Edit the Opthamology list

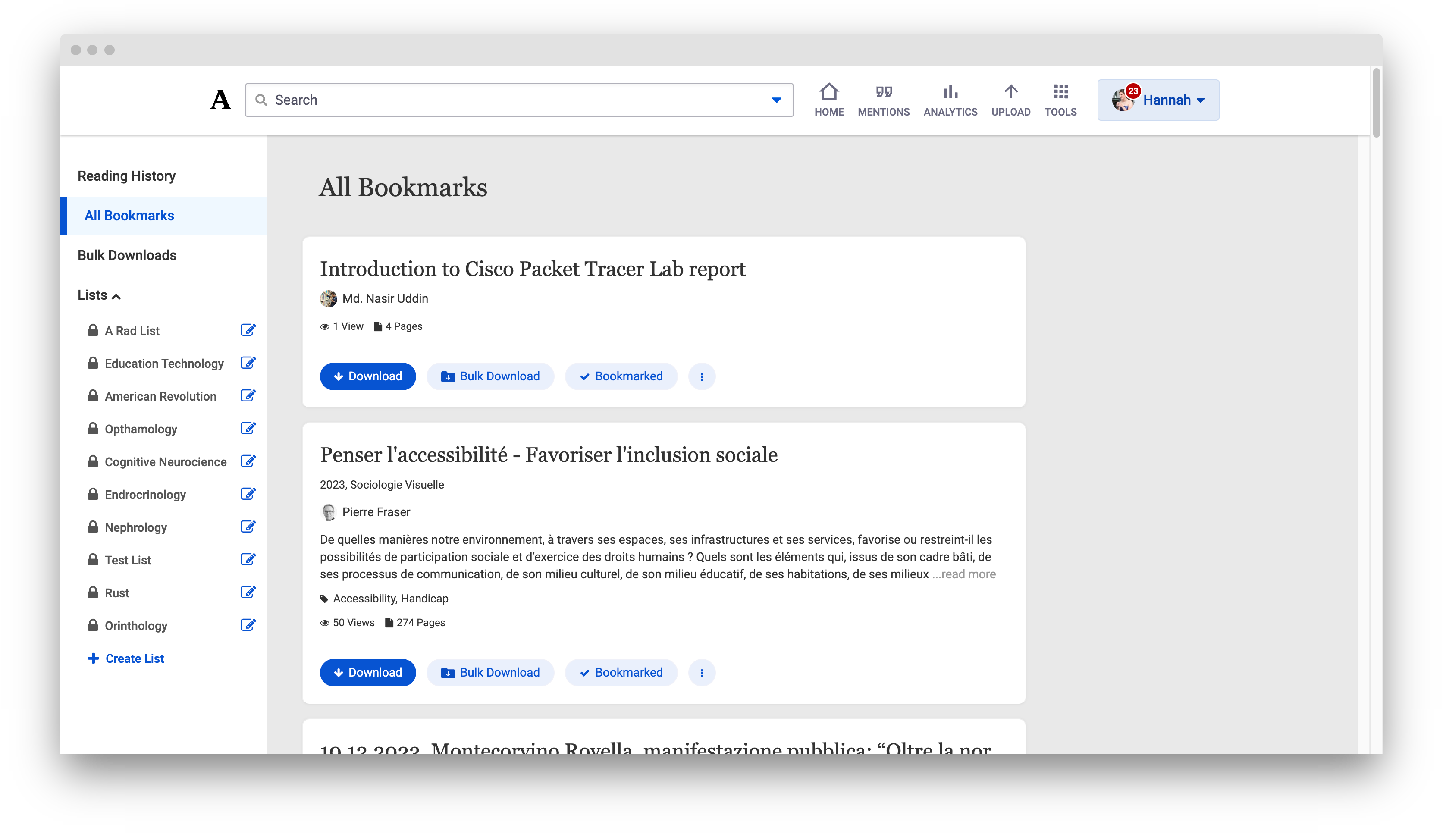tap(248, 428)
